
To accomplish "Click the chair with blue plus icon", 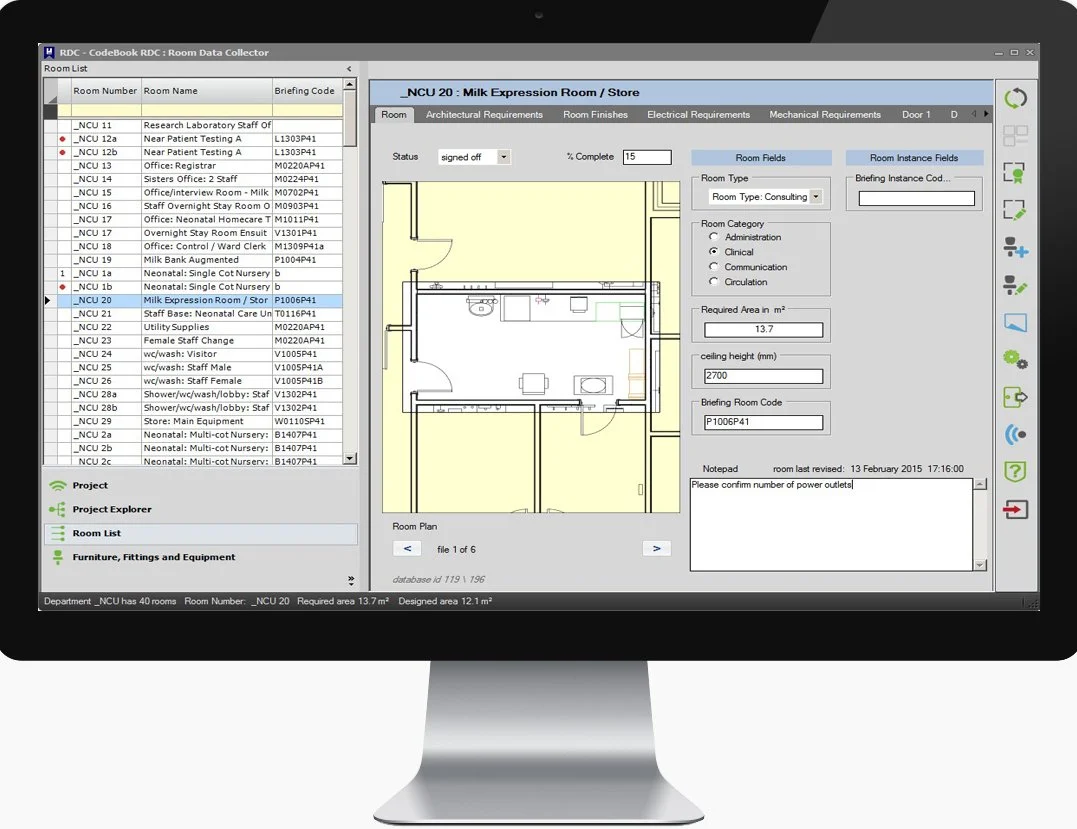I will point(1015,247).
